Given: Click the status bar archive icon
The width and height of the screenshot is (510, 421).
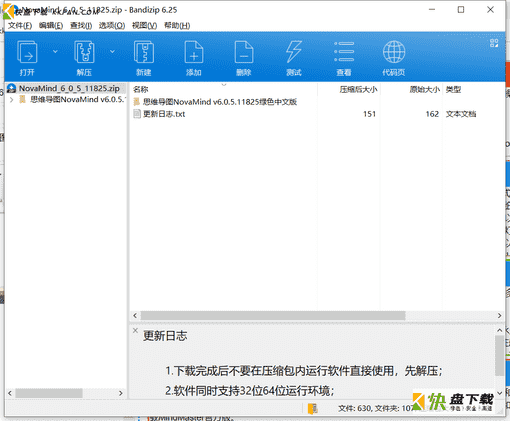Looking at the screenshot, I should 313,408.
